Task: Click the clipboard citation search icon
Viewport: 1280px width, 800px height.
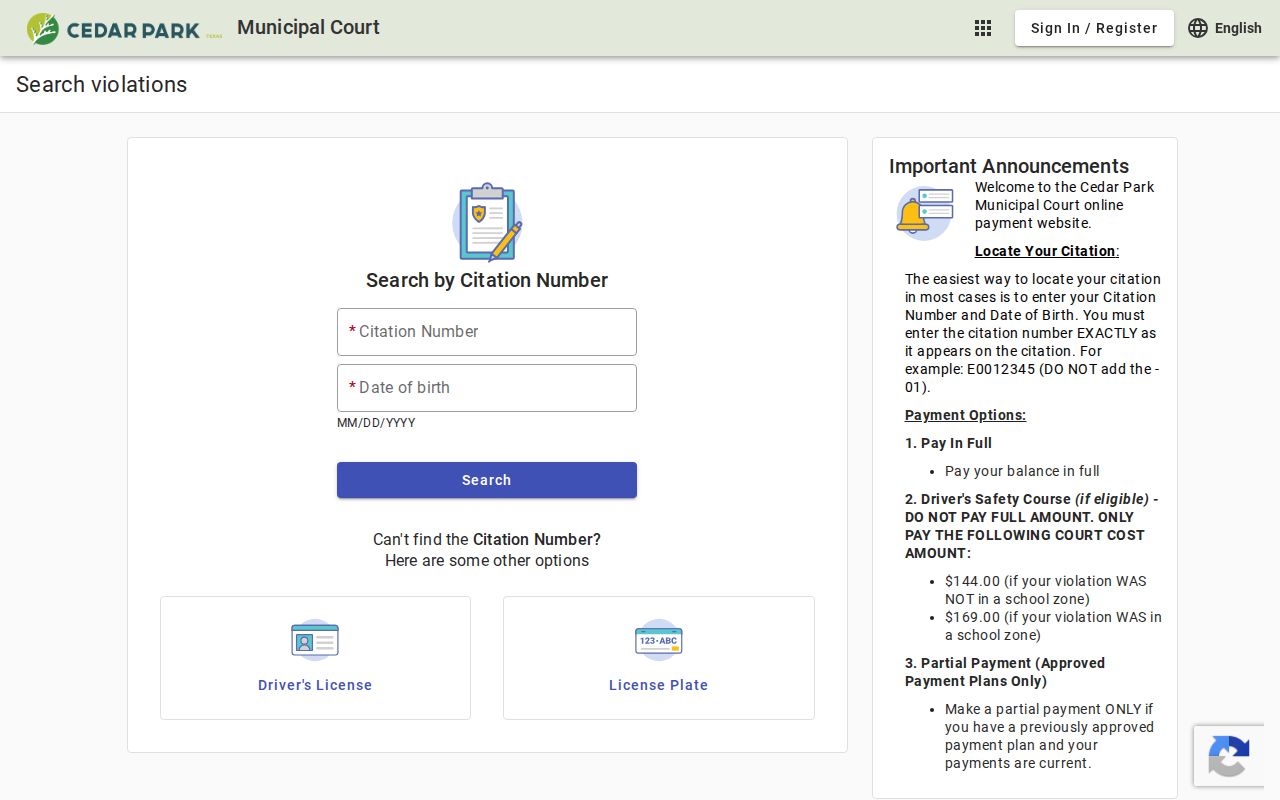Action: [487, 222]
